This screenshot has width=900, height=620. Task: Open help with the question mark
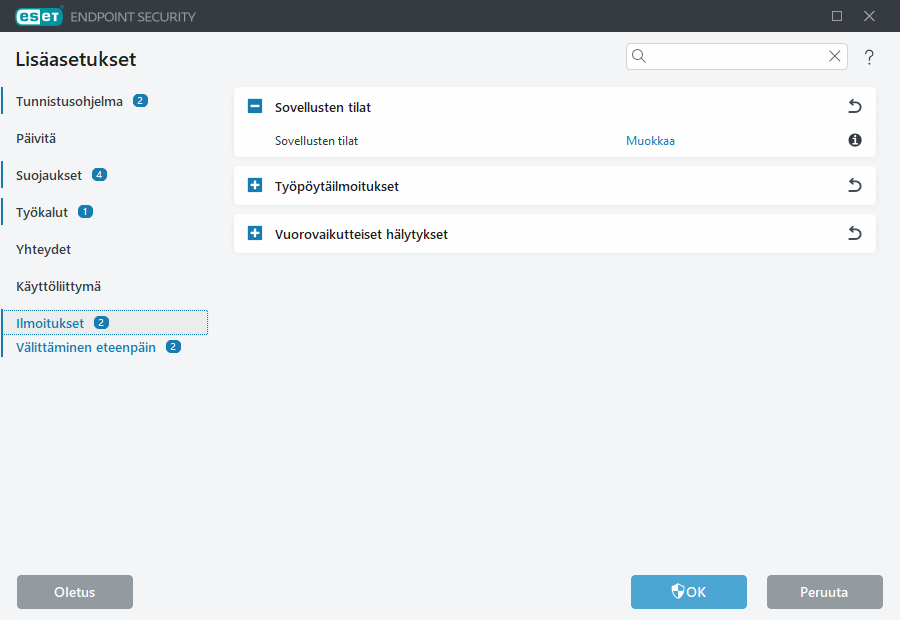tap(869, 57)
